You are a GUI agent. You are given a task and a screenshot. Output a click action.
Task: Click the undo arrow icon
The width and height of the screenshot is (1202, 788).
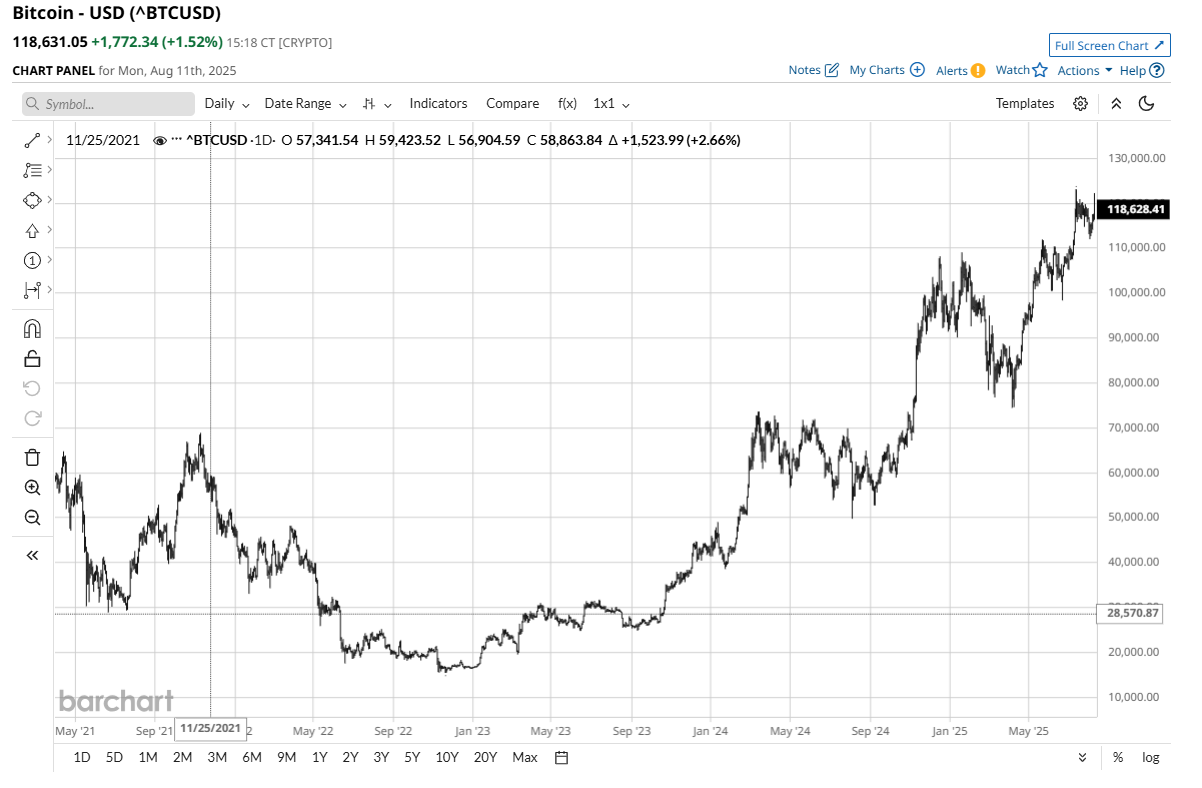point(32,388)
